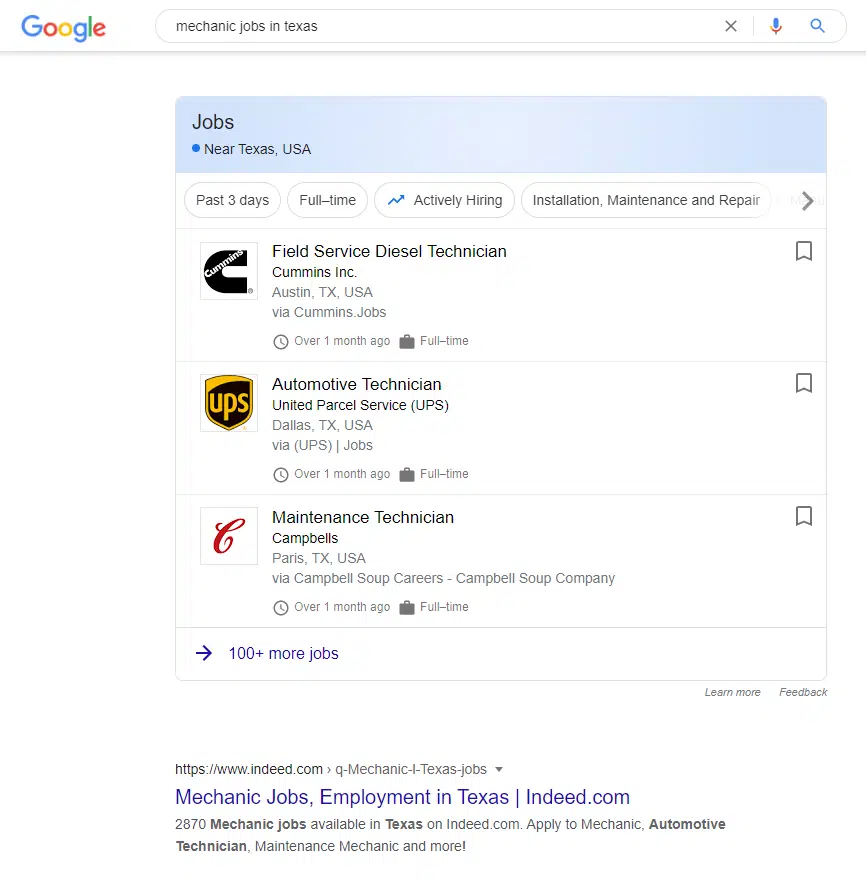This screenshot has height=894, width=866.
Task: Click the clock icon in the Campbells listing
Action: tap(280, 607)
